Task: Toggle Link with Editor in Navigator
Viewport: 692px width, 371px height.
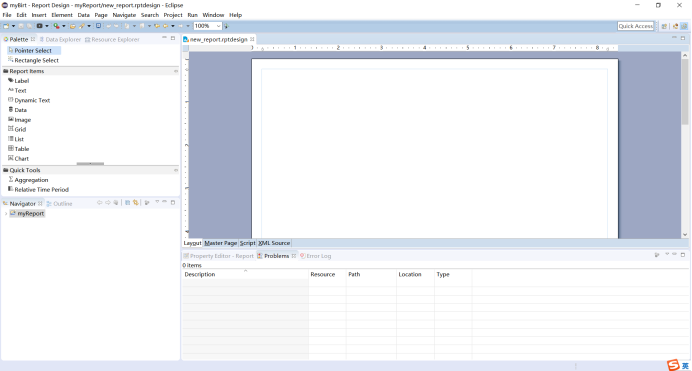Action: 136,203
